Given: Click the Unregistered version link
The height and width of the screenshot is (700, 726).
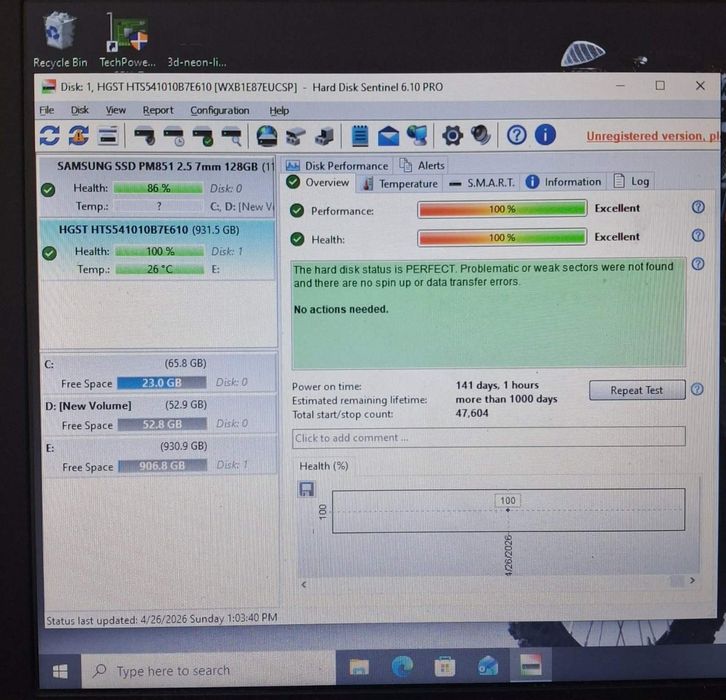Looking at the screenshot, I should (x=652, y=136).
